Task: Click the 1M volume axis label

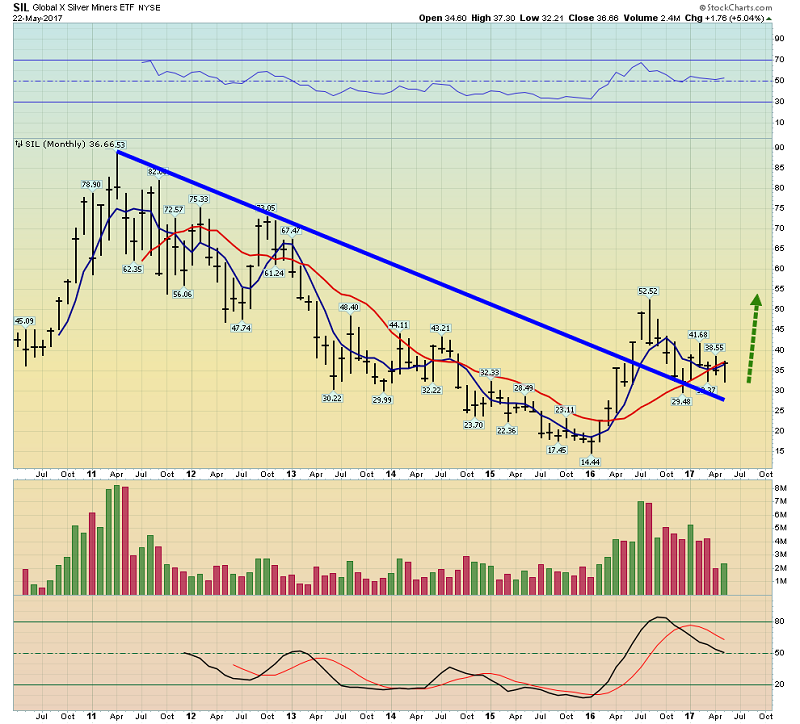Action: (x=781, y=581)
